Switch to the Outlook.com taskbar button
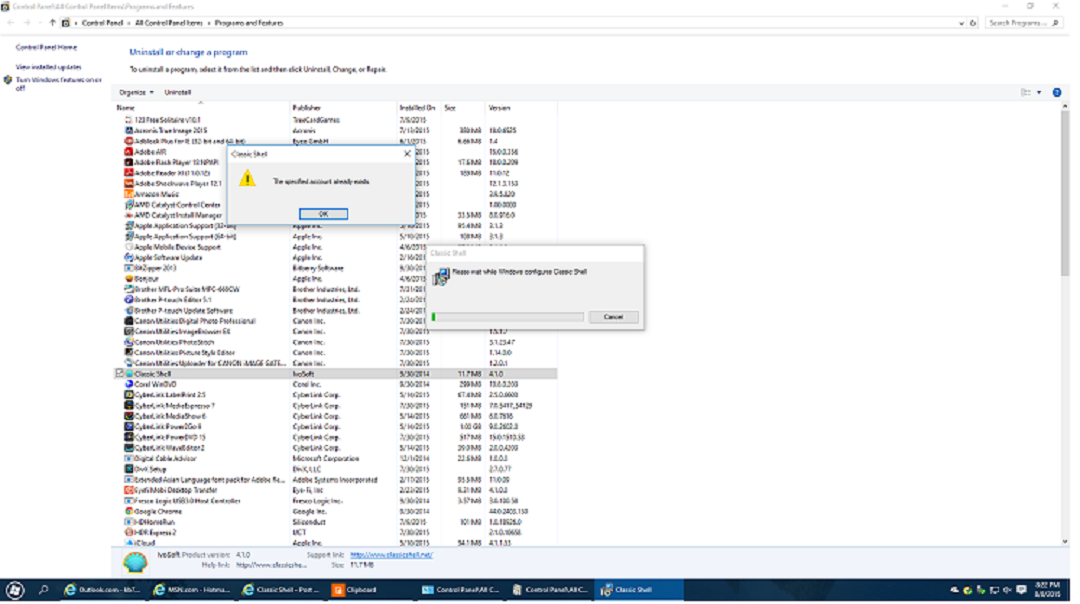The image size is (1080, 604). click(103, 591)
